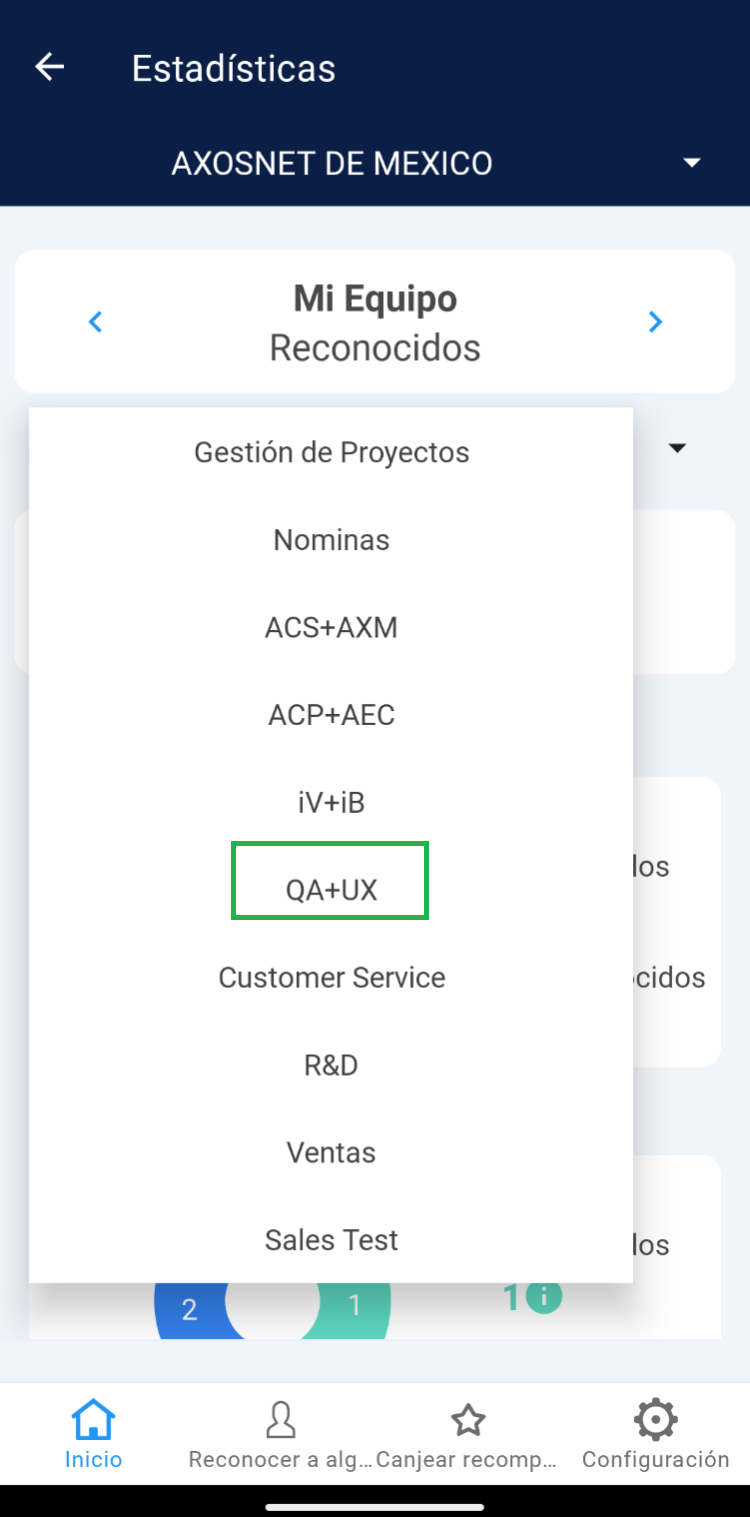Open the Inicio home icon

pos(93,1421)
